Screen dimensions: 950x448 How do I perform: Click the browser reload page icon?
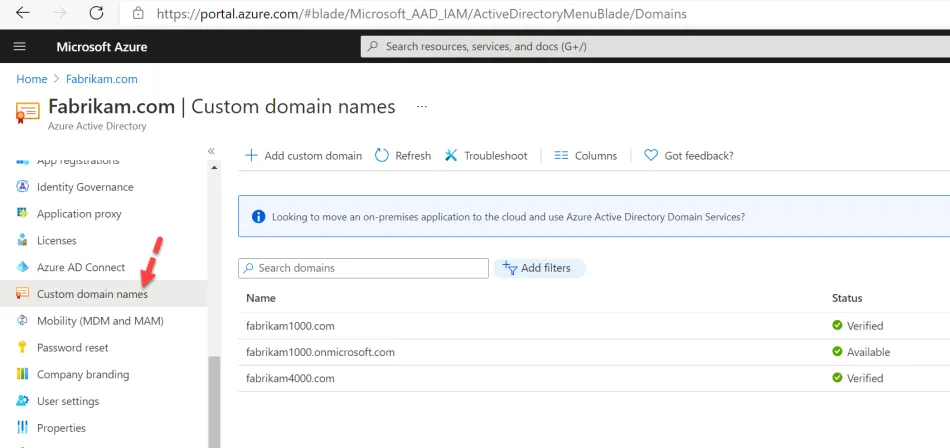[96, 14]
